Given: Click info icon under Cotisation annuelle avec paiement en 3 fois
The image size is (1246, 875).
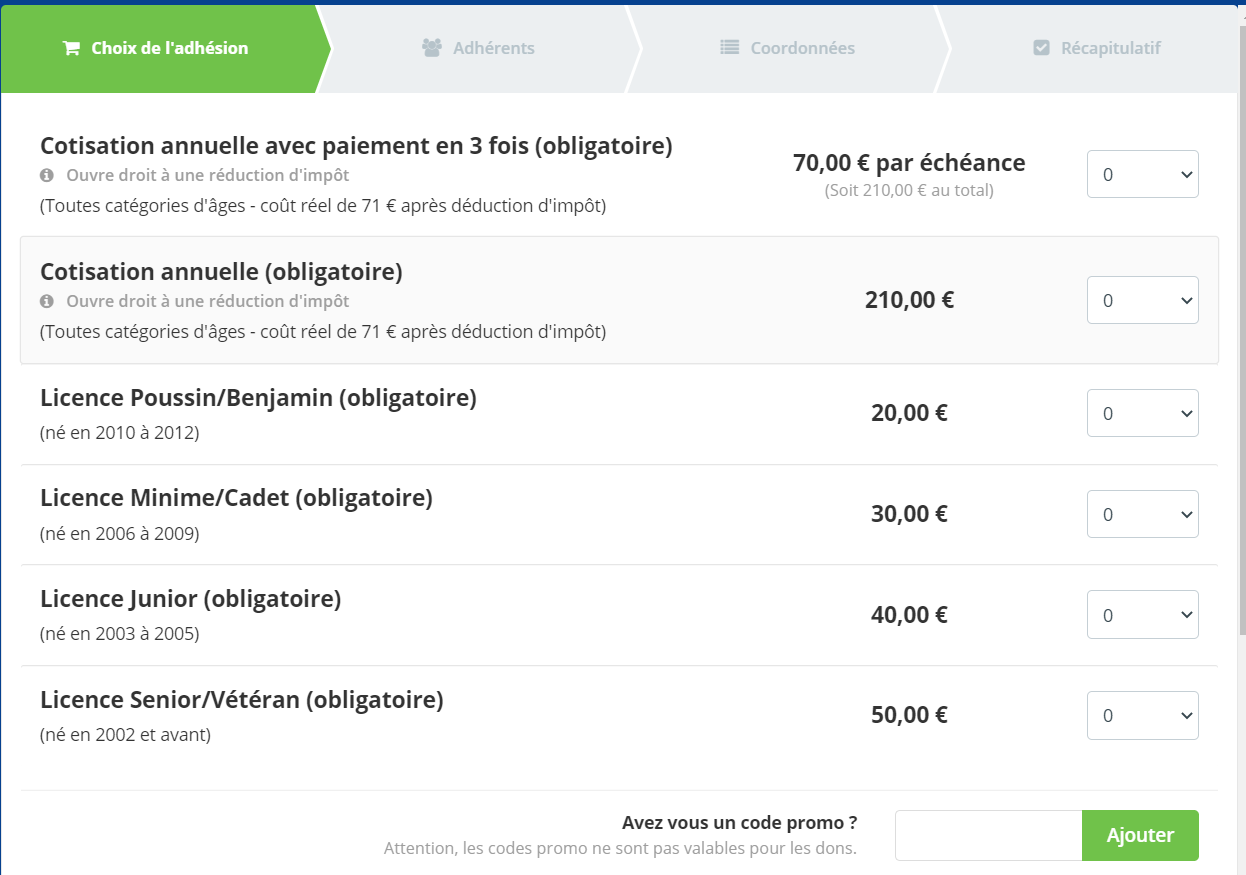Looking at the screenshot, I should click(x=46, y=175).
